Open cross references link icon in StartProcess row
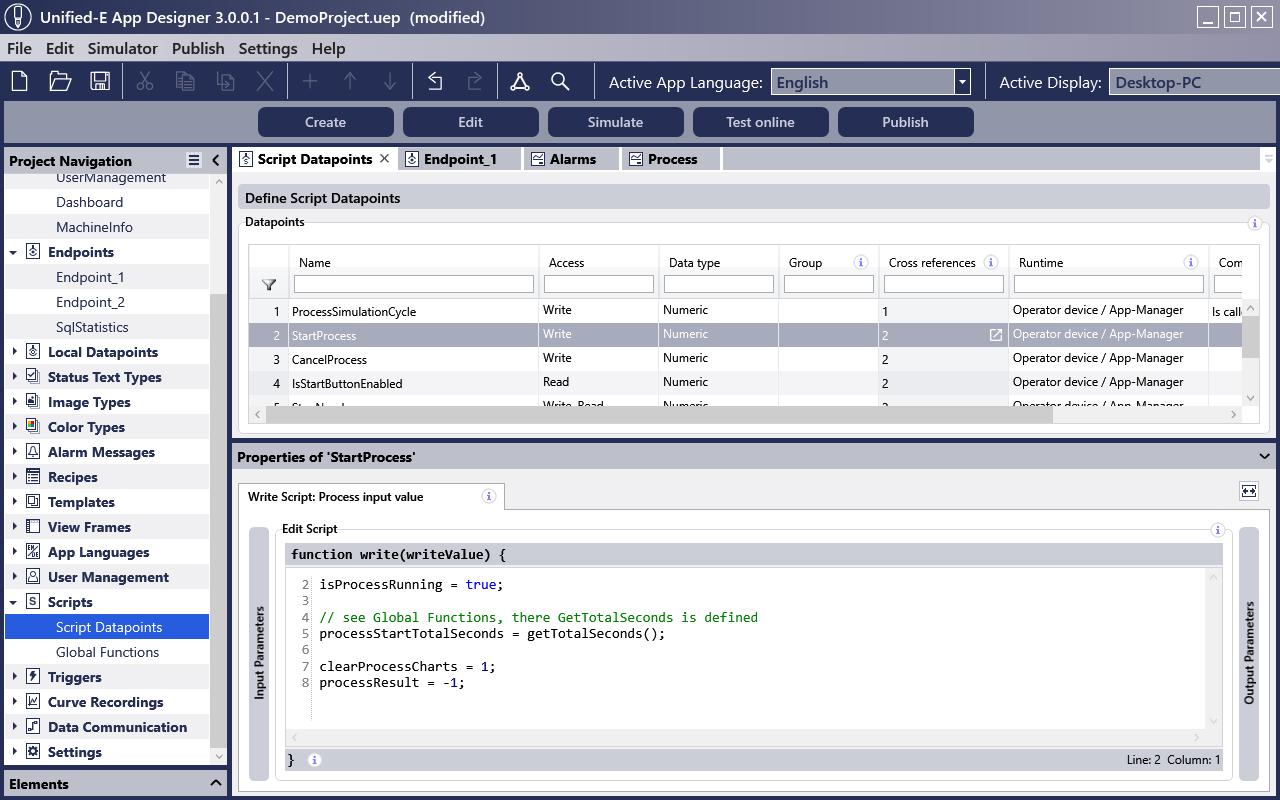1280x800 pixels. [995, 335]
